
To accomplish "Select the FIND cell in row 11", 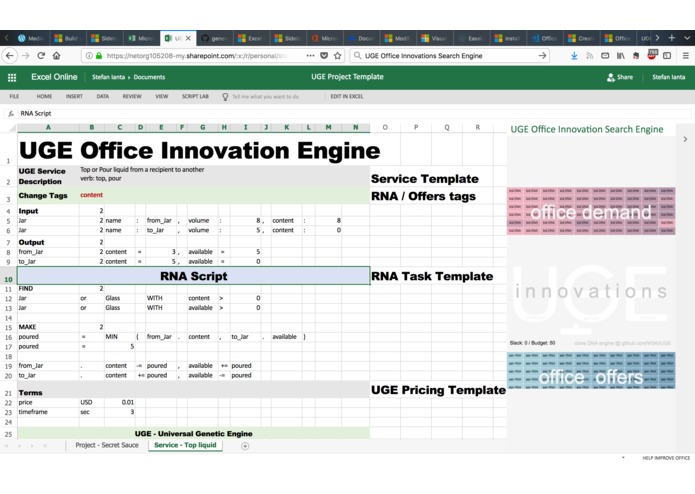I will point(48,288).
